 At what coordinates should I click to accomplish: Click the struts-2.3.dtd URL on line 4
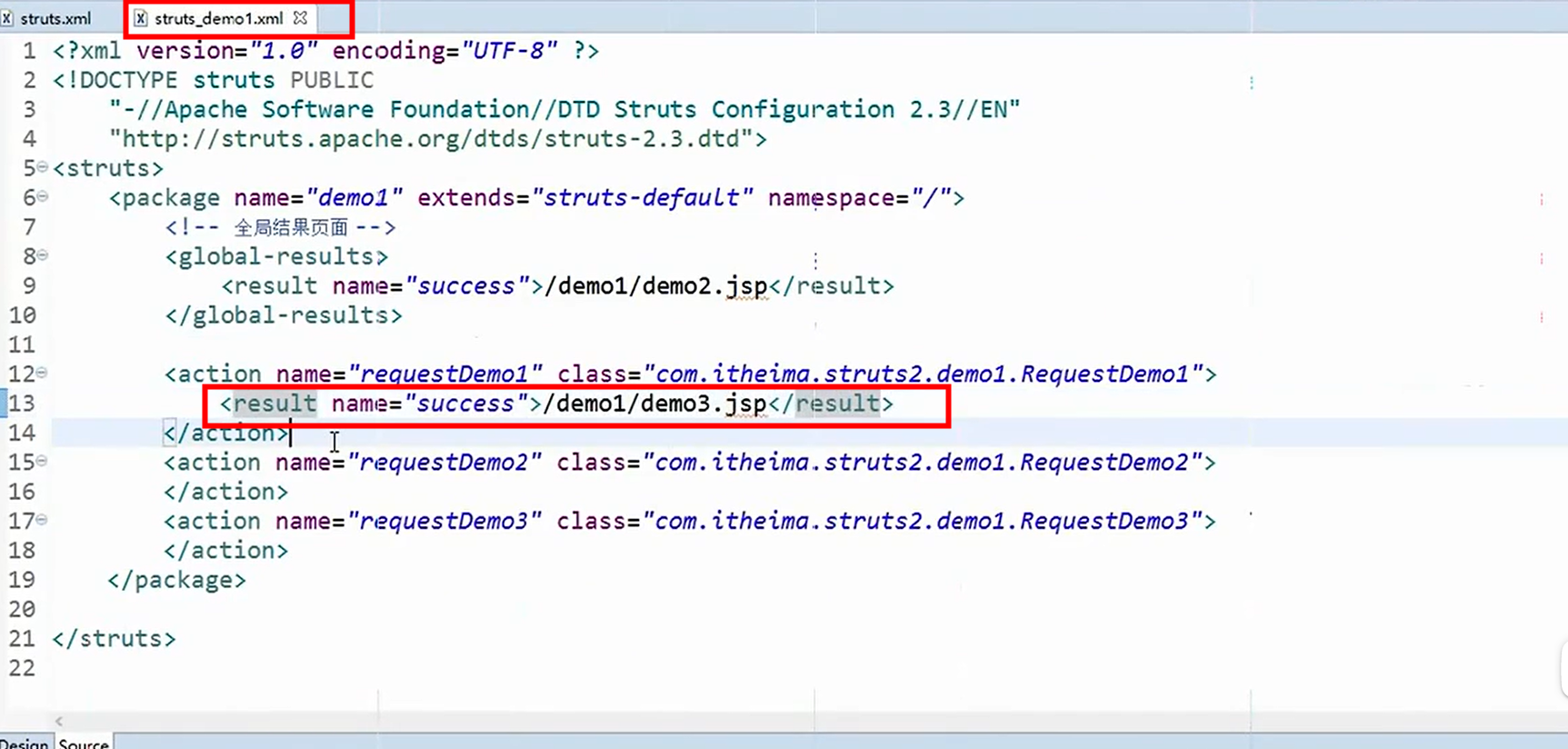436,139
